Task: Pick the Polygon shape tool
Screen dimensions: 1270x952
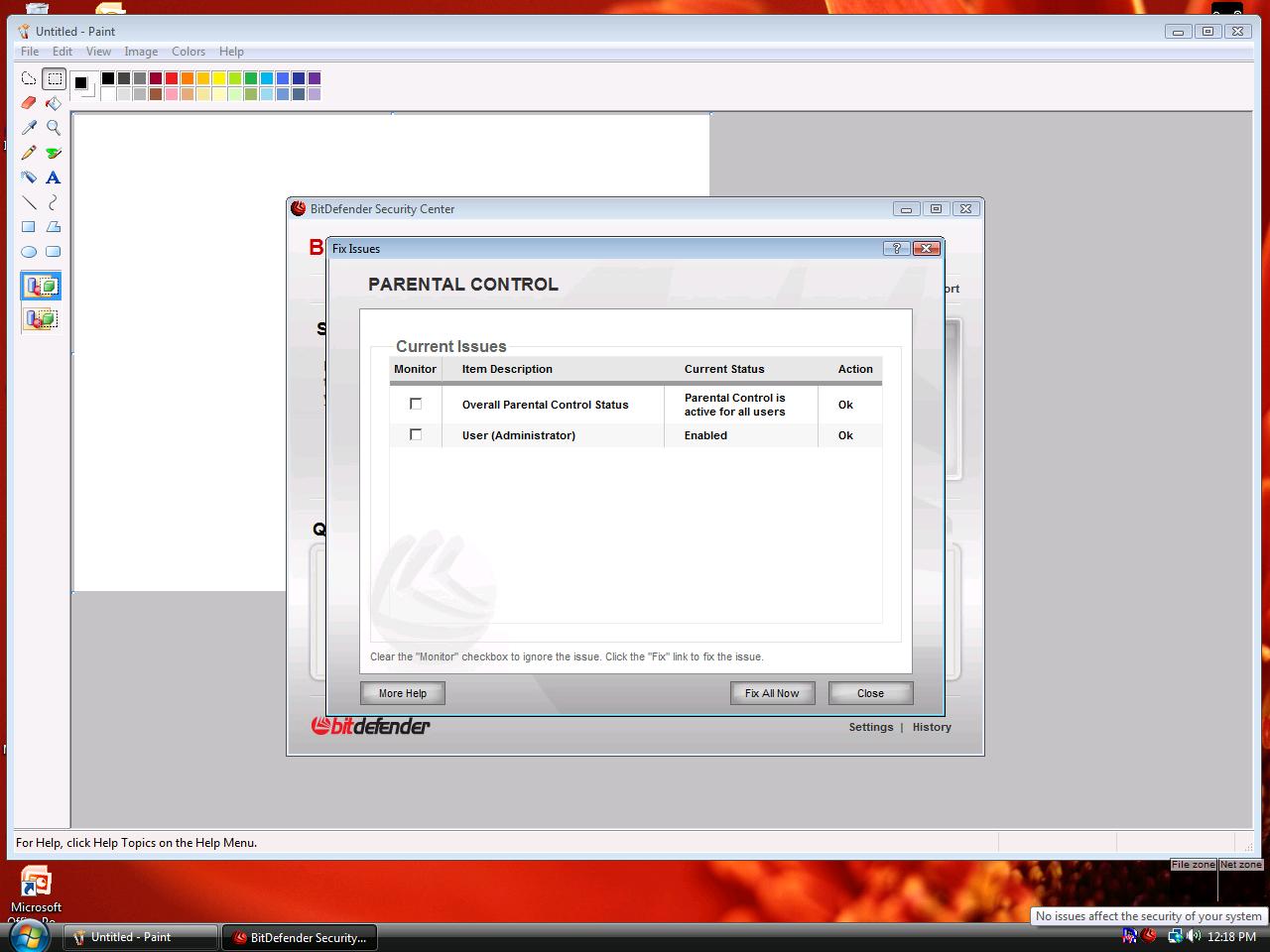Action: click(x=54, y=227)
